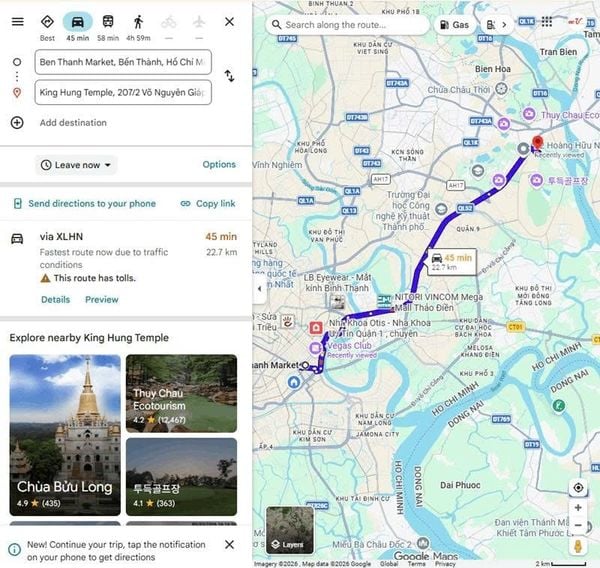Click the Chùa Châu Thới temple marker
This screenshot has width=600, height=568.
pos(501,89)
